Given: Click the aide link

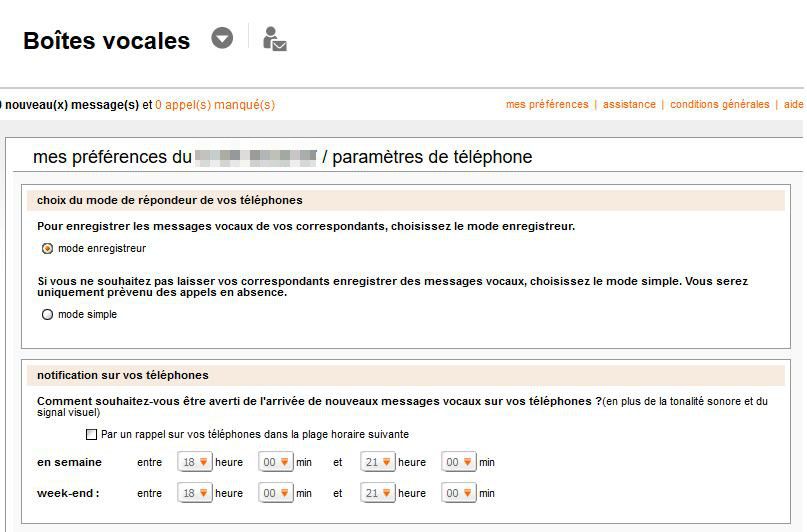Looking at the screenshot, I should point(793,104).
